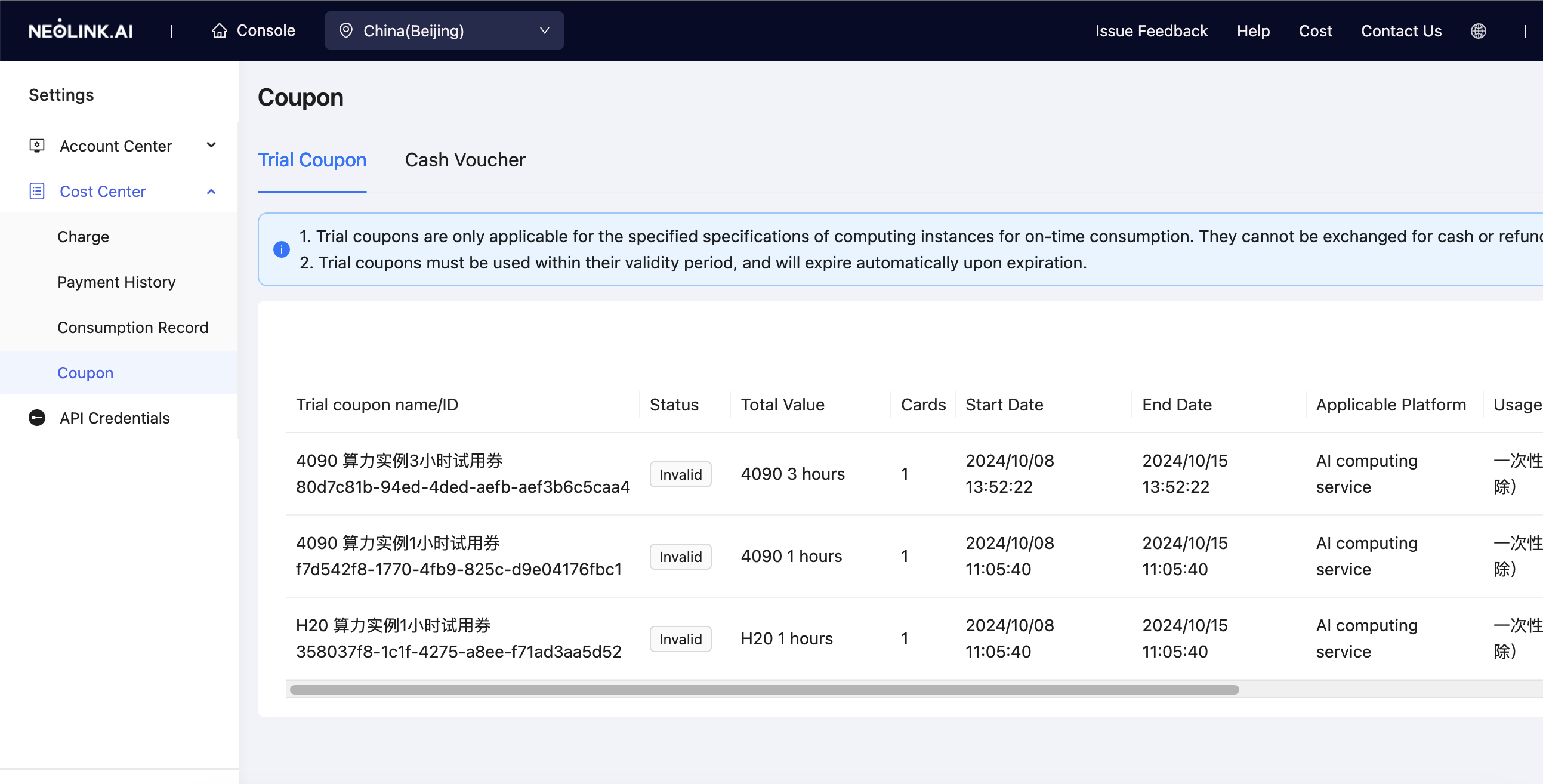Click Invalid badge for 4090 1 hours coupon

680,557
